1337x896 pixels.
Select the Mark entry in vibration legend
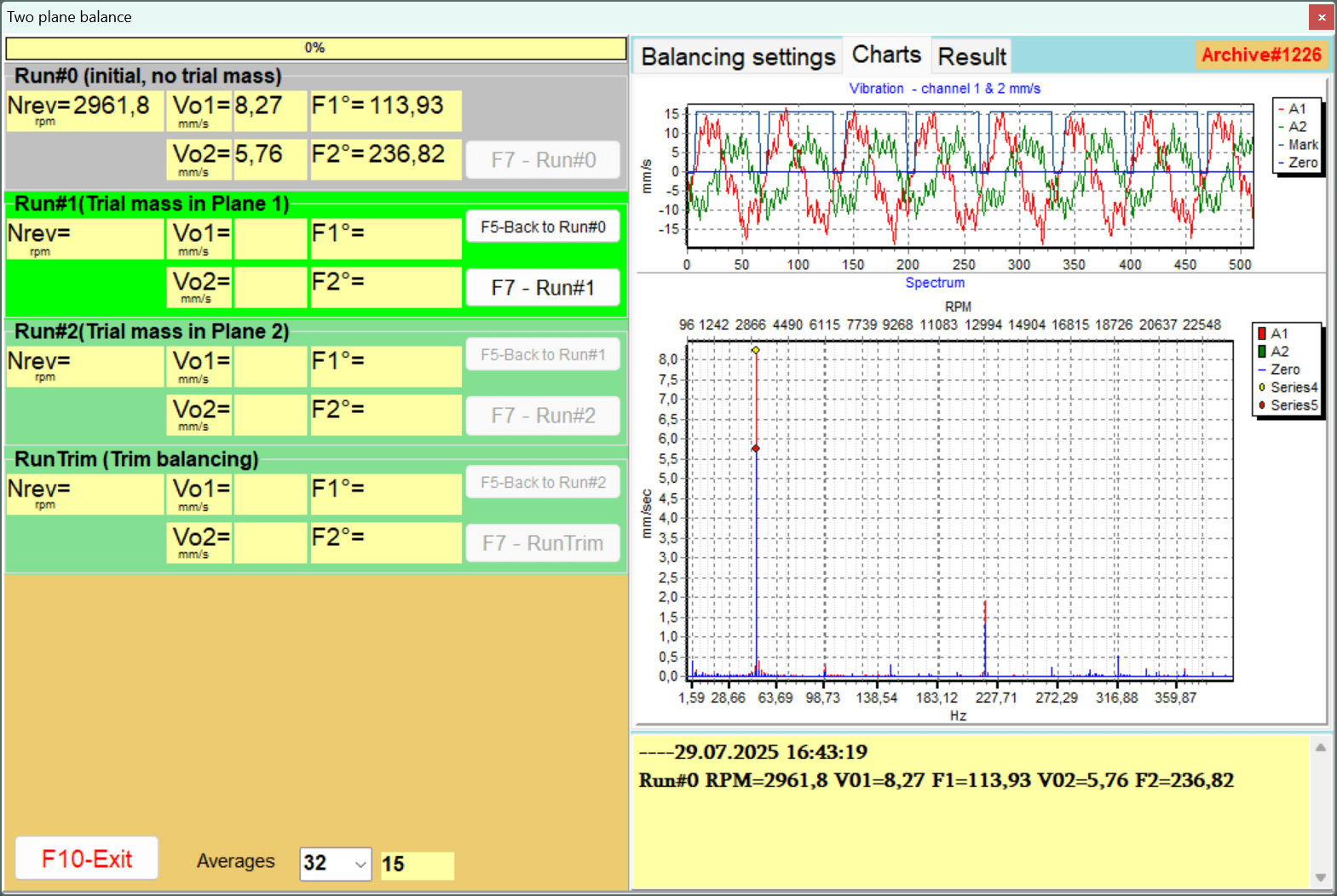1298,145
